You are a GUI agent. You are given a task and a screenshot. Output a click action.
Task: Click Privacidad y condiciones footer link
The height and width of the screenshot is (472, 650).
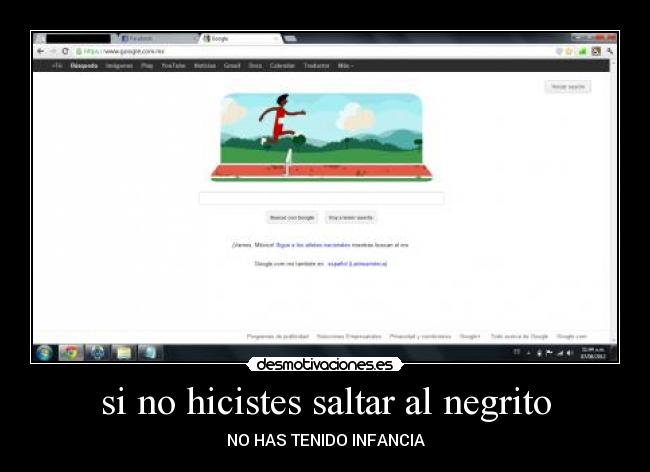[x=420, y=336]
